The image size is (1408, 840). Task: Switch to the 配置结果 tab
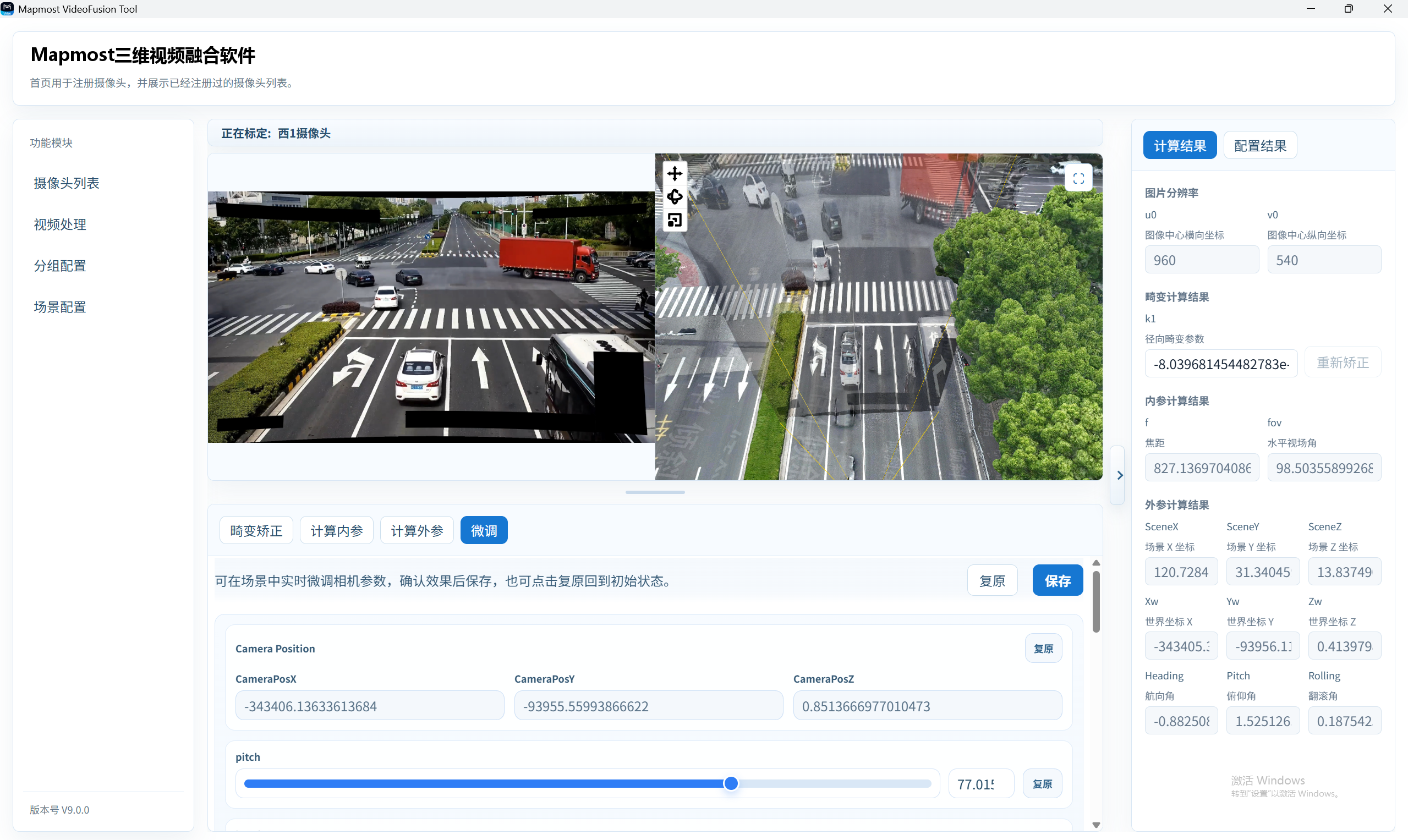click(1260, 145)
